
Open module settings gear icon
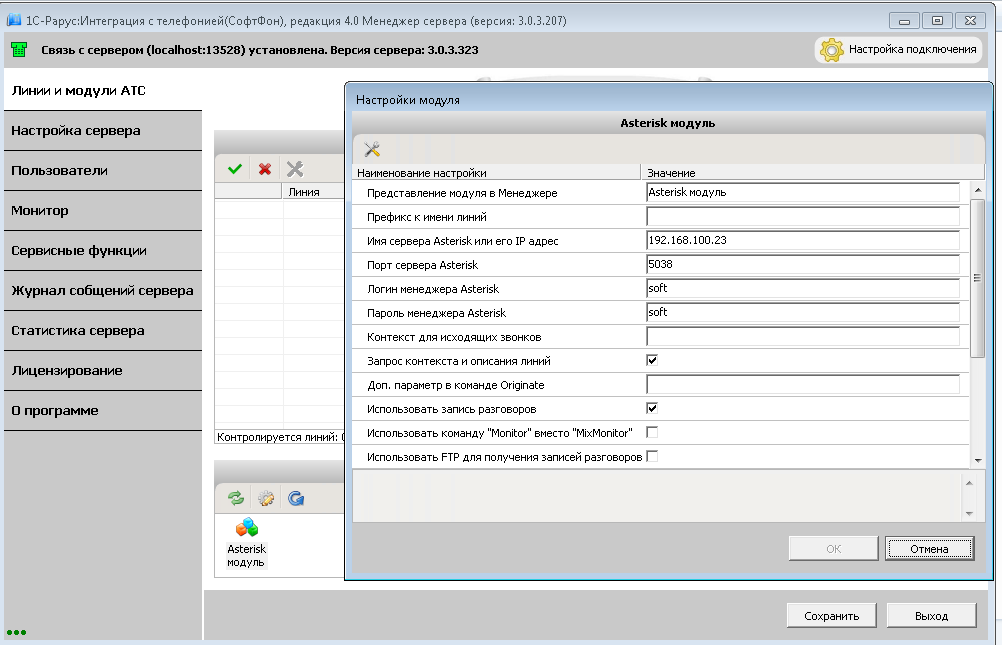point(266,498)
